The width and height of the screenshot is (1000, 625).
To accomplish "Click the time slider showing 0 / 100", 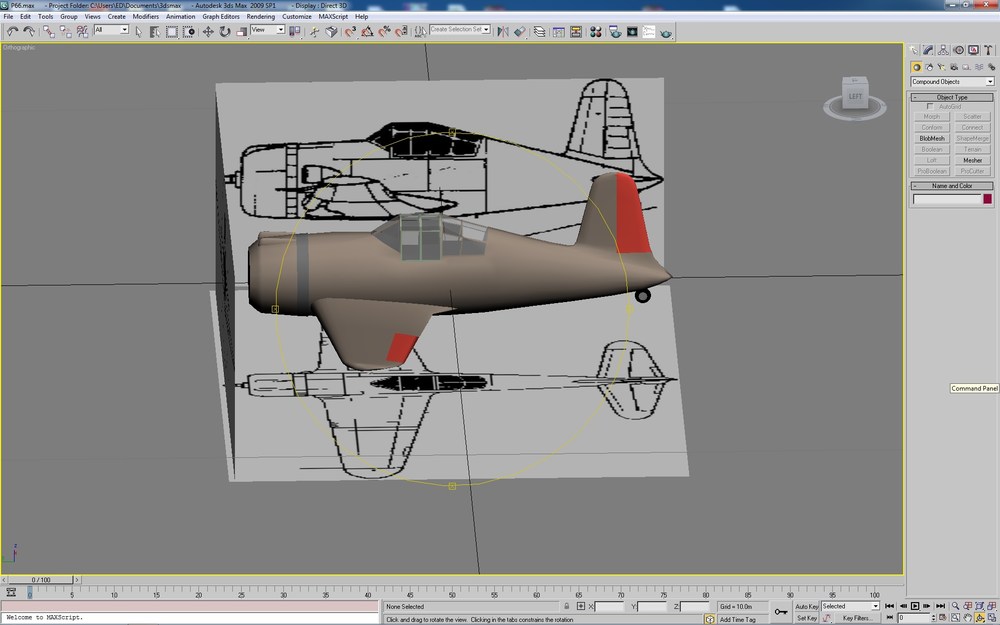I will [41, 580].
